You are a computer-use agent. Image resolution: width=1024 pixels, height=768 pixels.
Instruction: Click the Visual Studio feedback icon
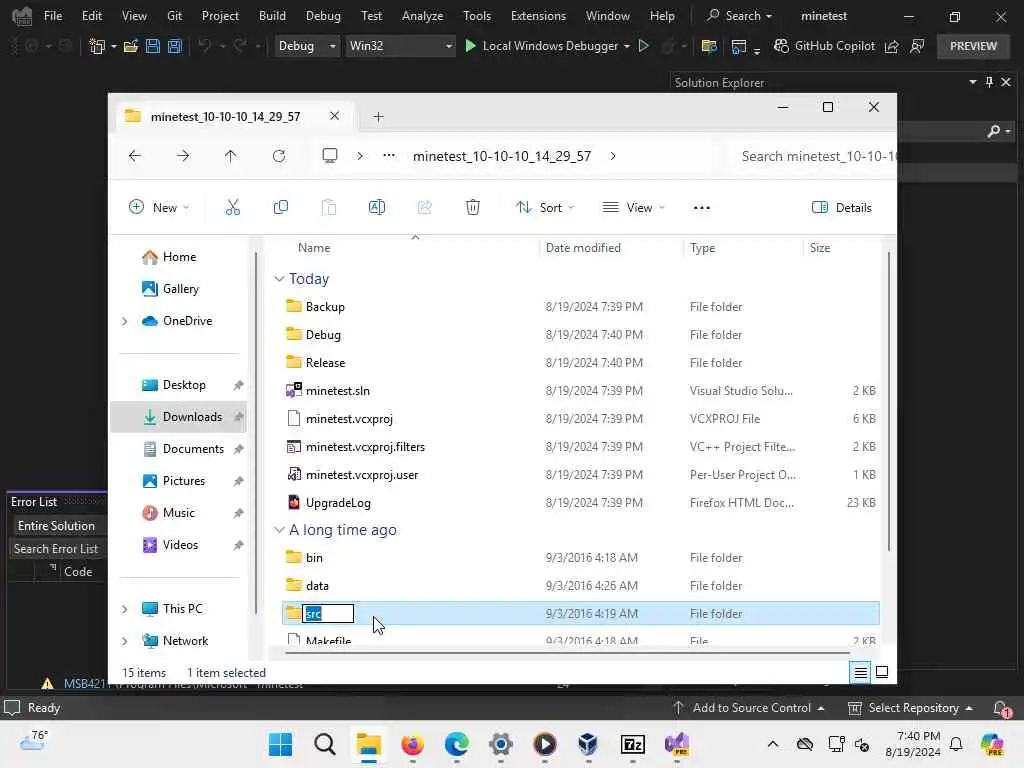(917, 46)
